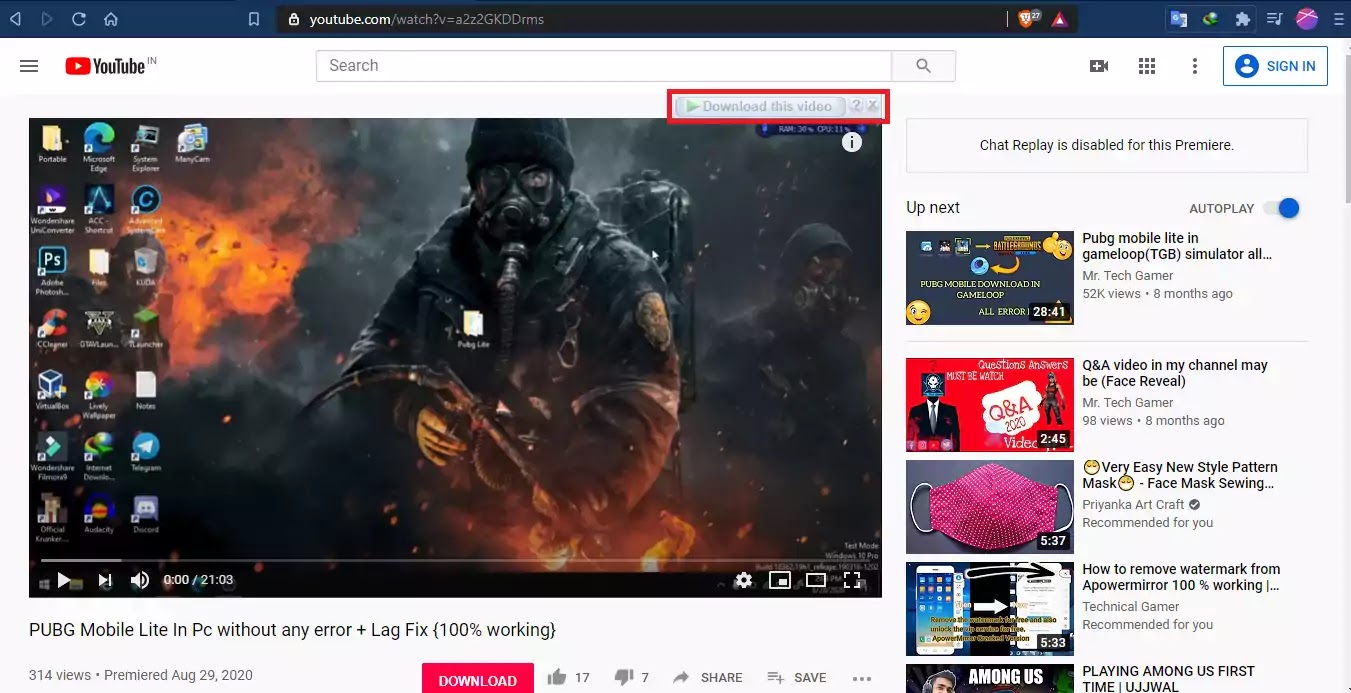Click the video title text

click(x=292, y=630)
